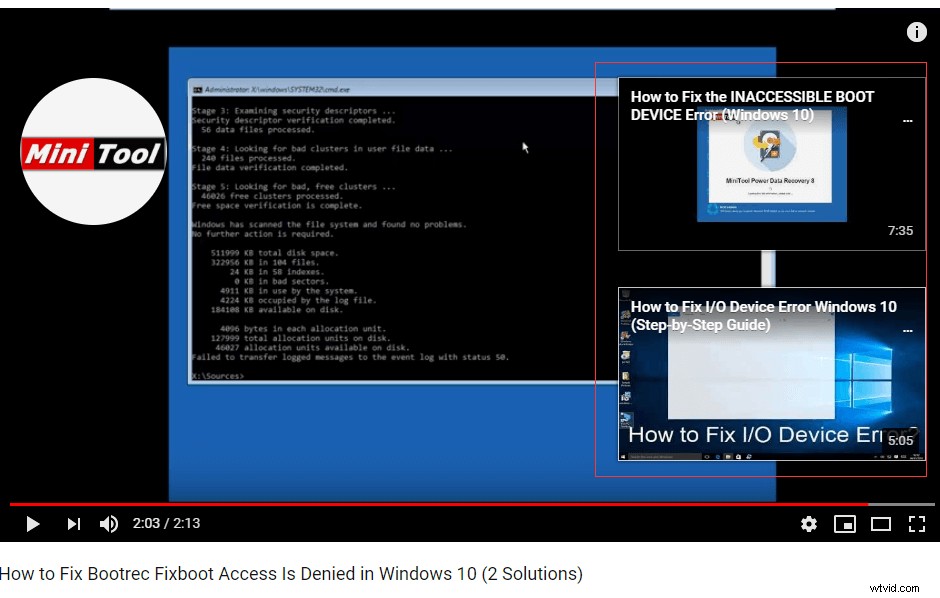Screen dimensions: 940x598
Task: Click the red video progress bar
Action: coord(400,504)
